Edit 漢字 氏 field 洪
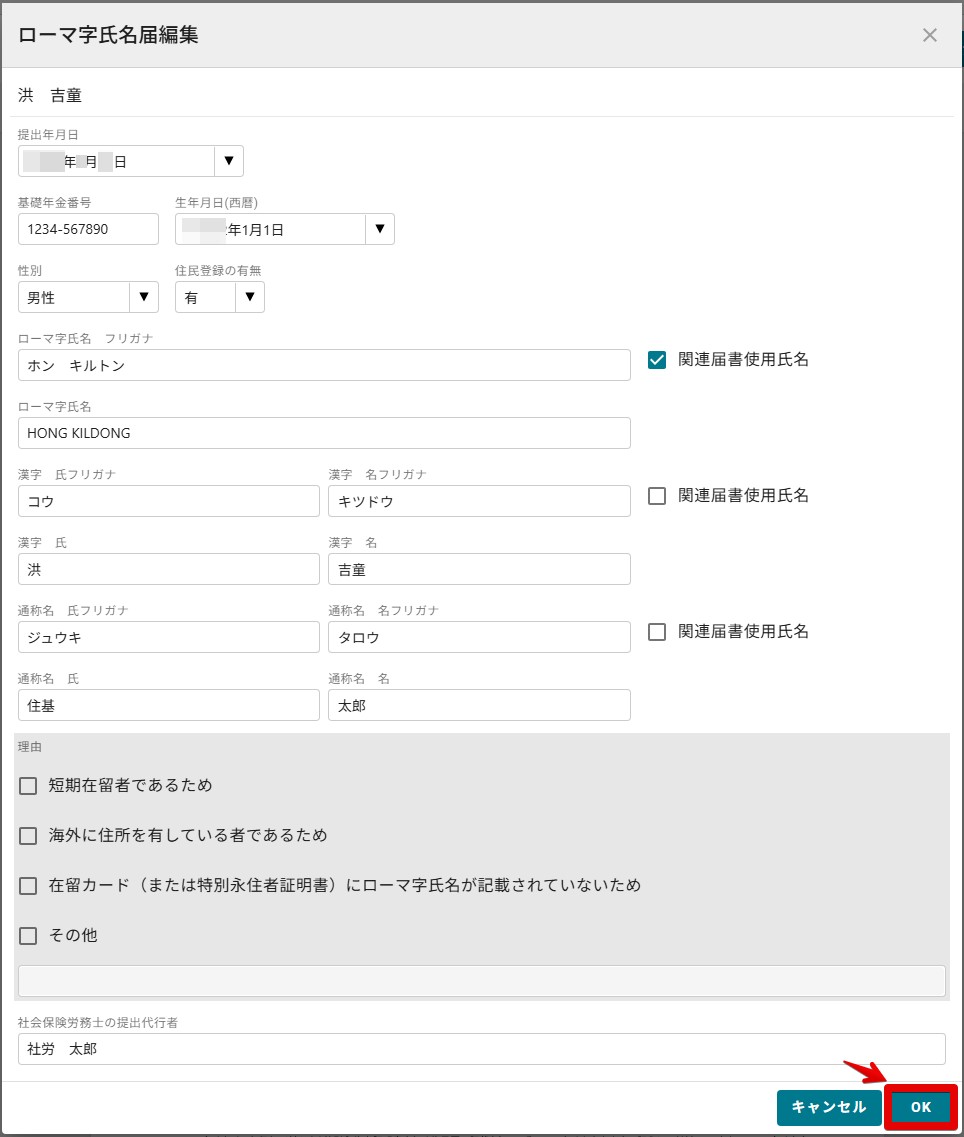This screenshot has height=1137, width=964. click(x=168, y=569)
